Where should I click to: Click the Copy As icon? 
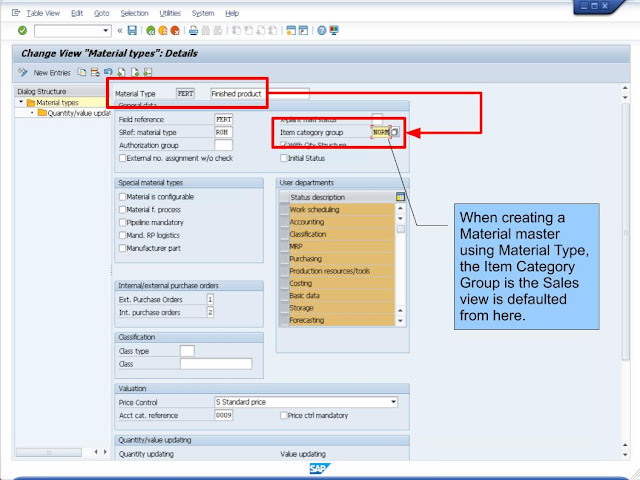click(82, 72)
